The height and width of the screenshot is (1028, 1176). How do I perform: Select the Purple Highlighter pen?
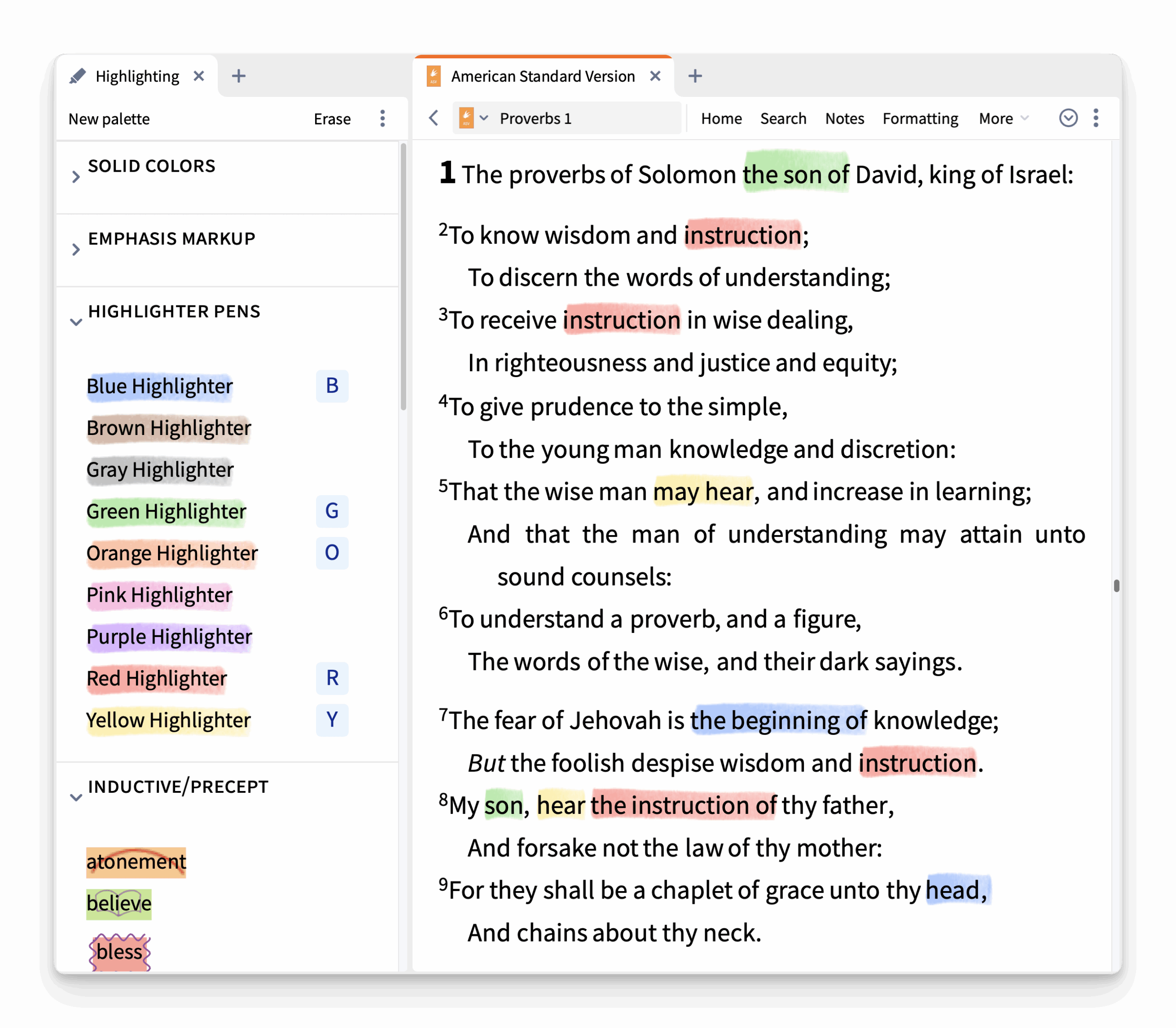tap(169, 637)
